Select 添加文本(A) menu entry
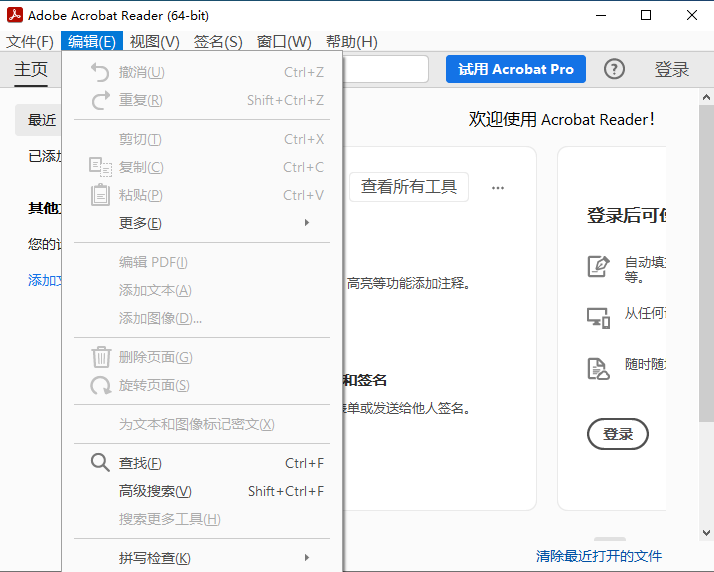Screen dimensions: 714x572 pyautogui.click(x=202, y=290)
